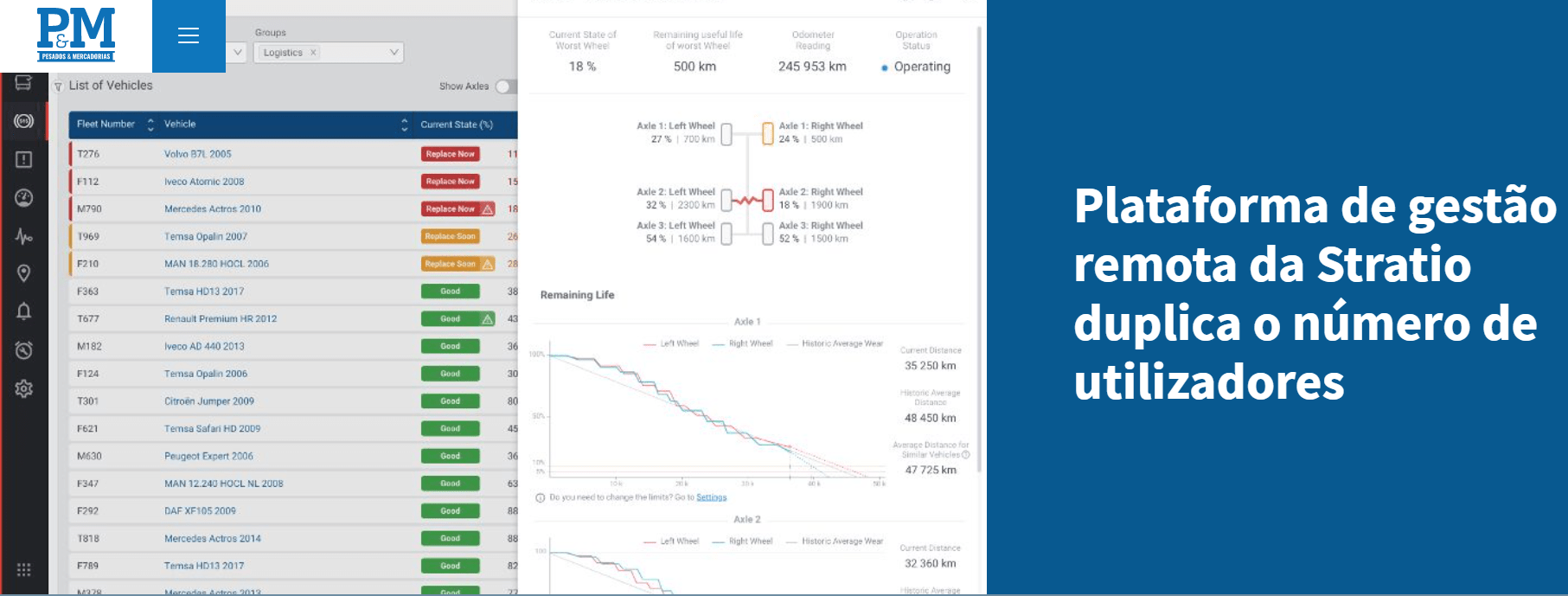Open the dropdown left of Groups
This screenshot has width=1568, height=596.
pyautogui.click(x=237, y=53)
